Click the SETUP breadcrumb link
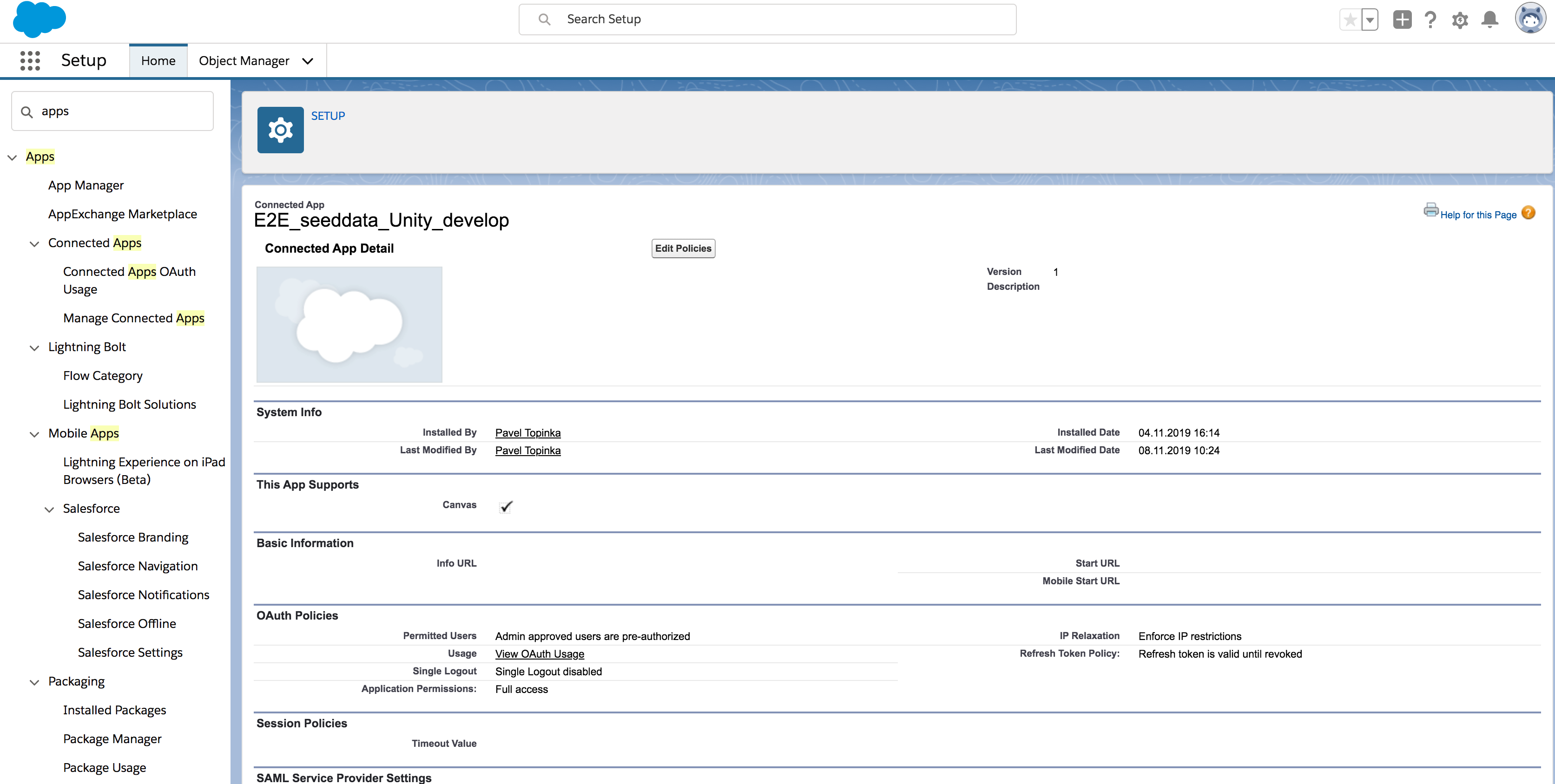 328,116
